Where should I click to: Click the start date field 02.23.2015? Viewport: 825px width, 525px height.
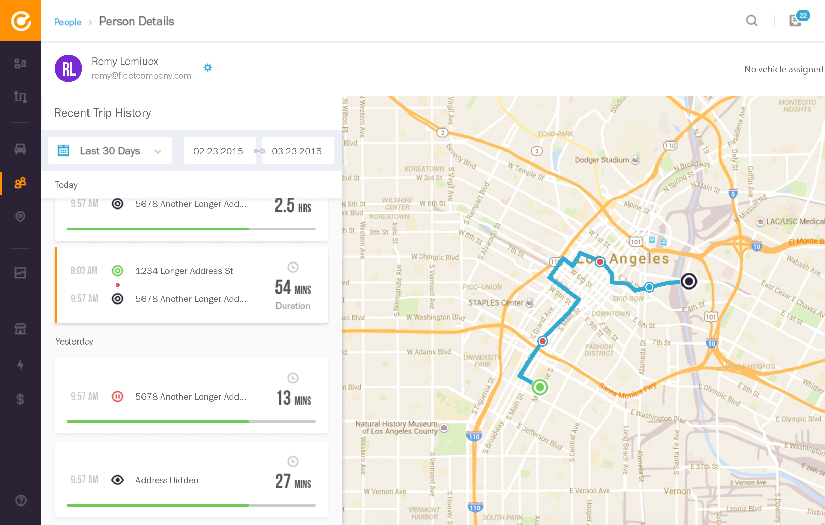(219, 151)
